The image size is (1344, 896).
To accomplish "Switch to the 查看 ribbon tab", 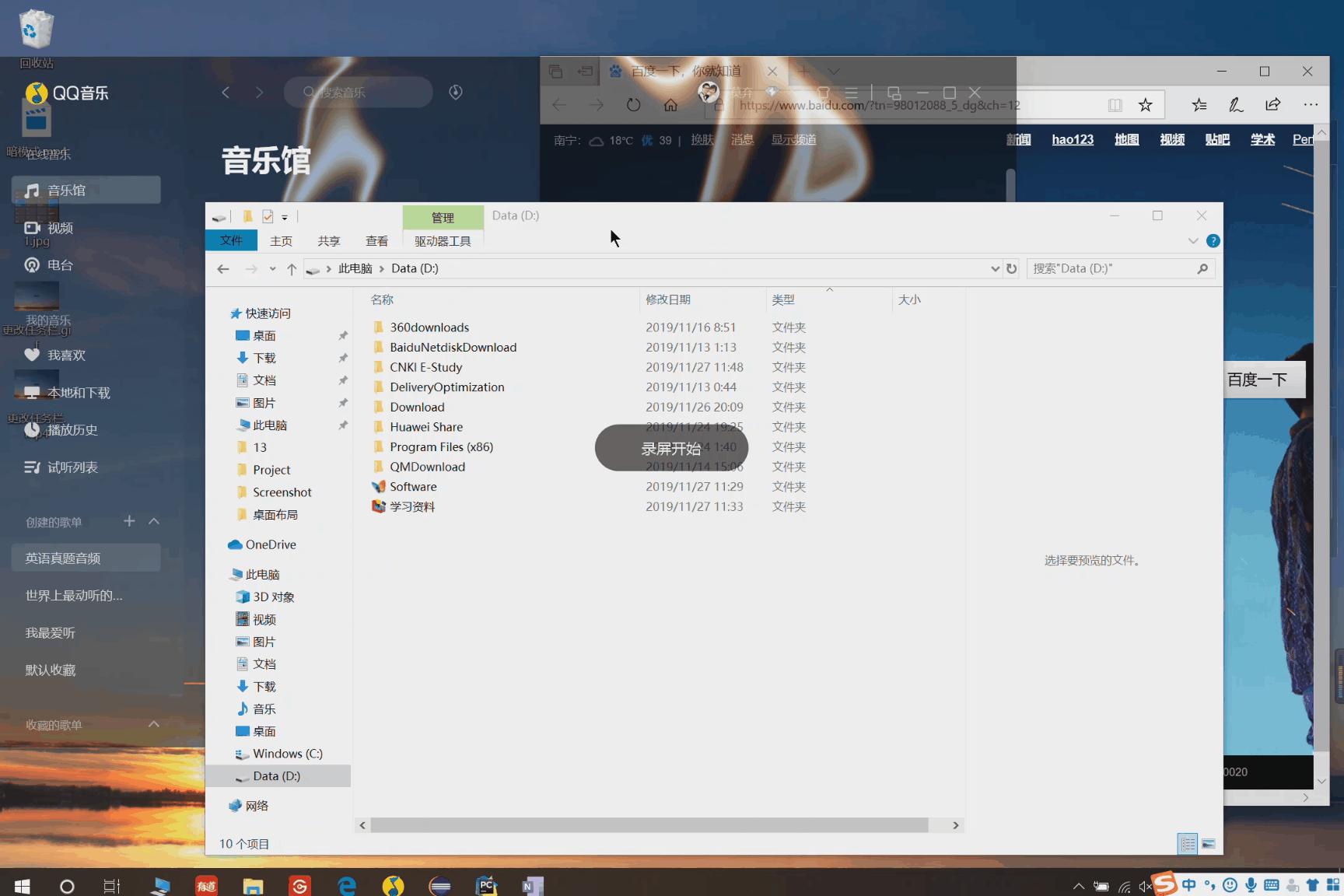I will coord(376,241).
